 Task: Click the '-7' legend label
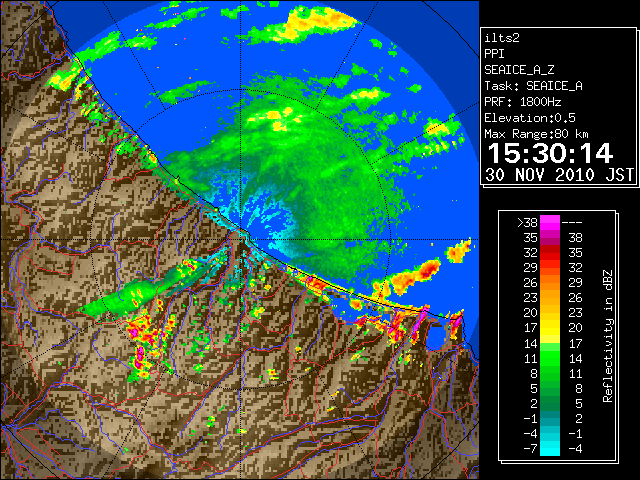pyautogui.click(x=530, y=449)
